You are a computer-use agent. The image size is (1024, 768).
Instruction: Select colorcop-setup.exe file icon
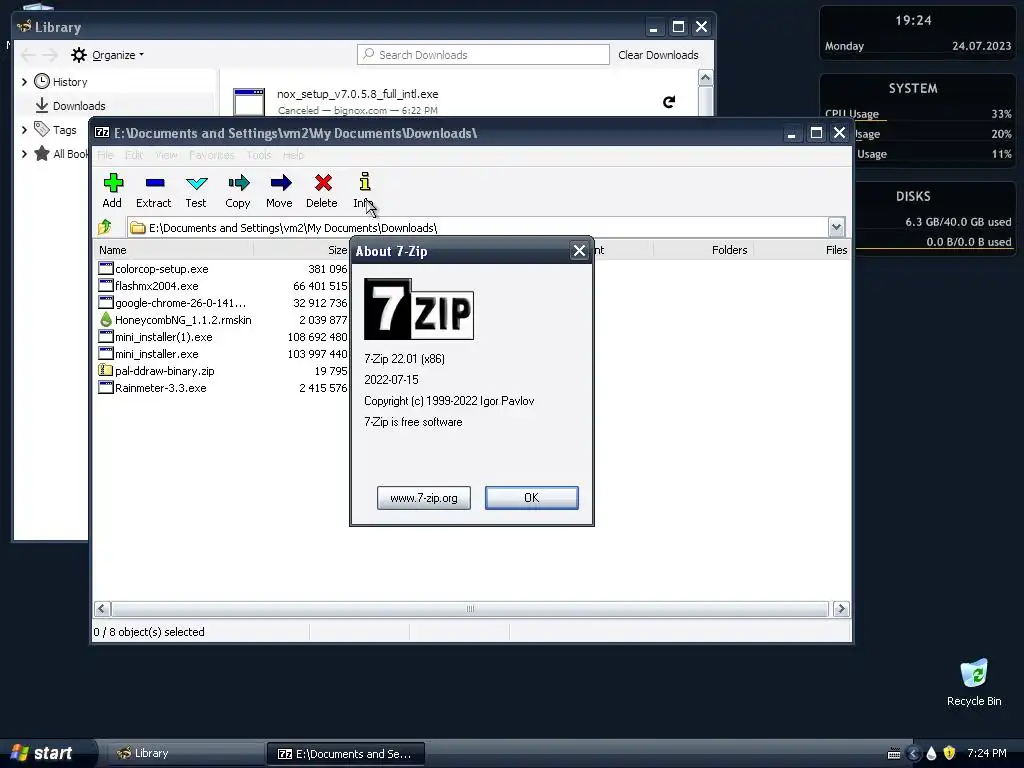(x=106, y=268)
